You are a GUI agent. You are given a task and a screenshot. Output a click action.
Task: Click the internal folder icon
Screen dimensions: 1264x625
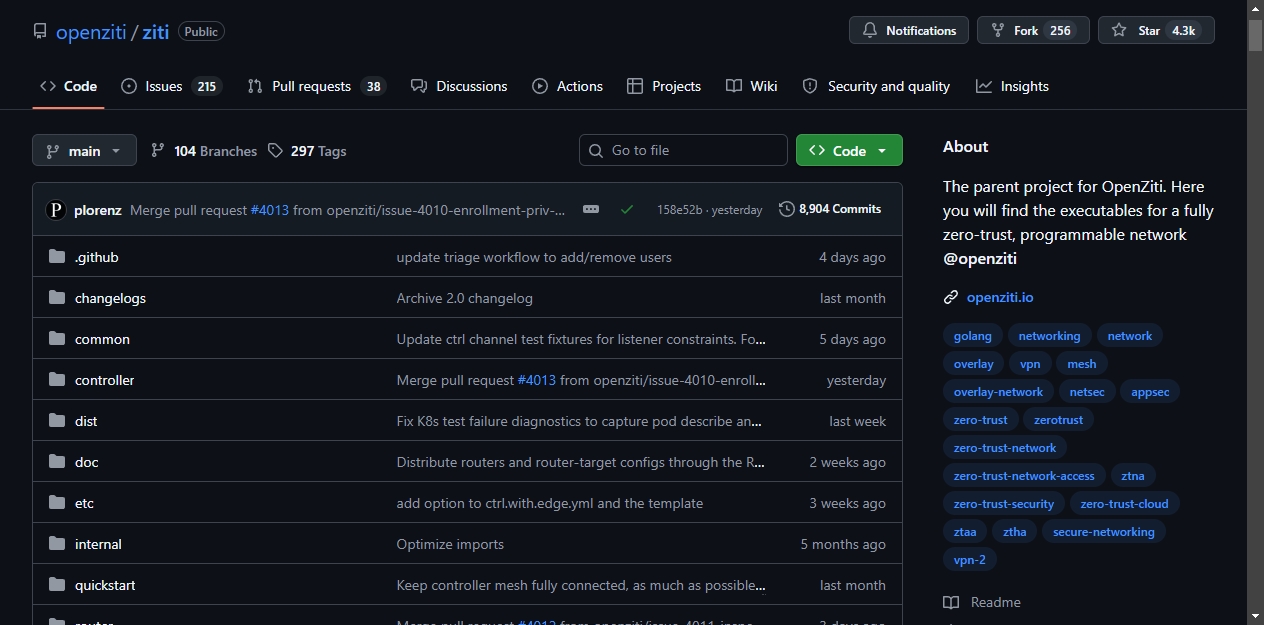click(x=57, y=544)
